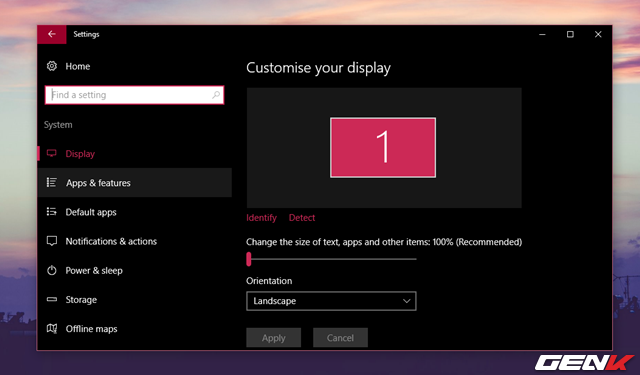
Task: Click the Detect link
Action: [x=302, y=218]
